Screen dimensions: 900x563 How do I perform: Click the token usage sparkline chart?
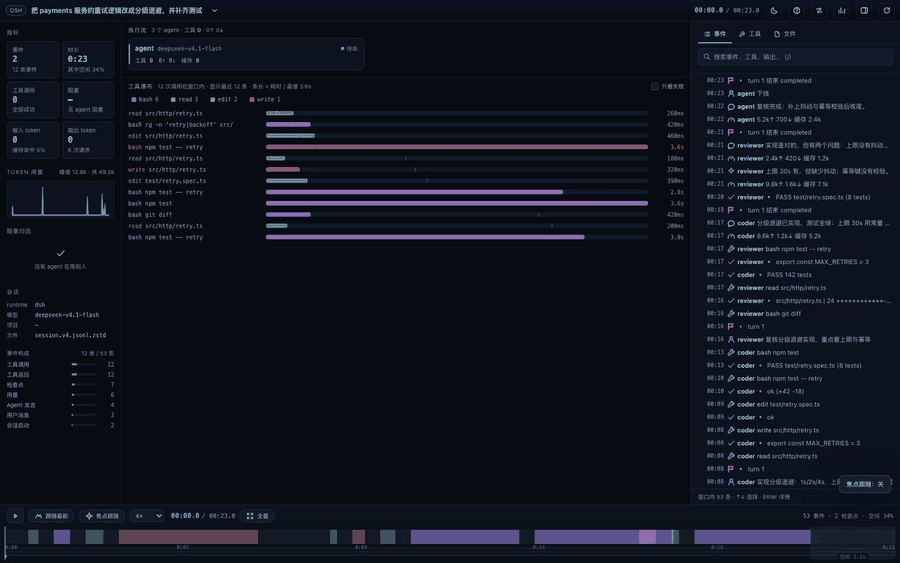point(60,199)
